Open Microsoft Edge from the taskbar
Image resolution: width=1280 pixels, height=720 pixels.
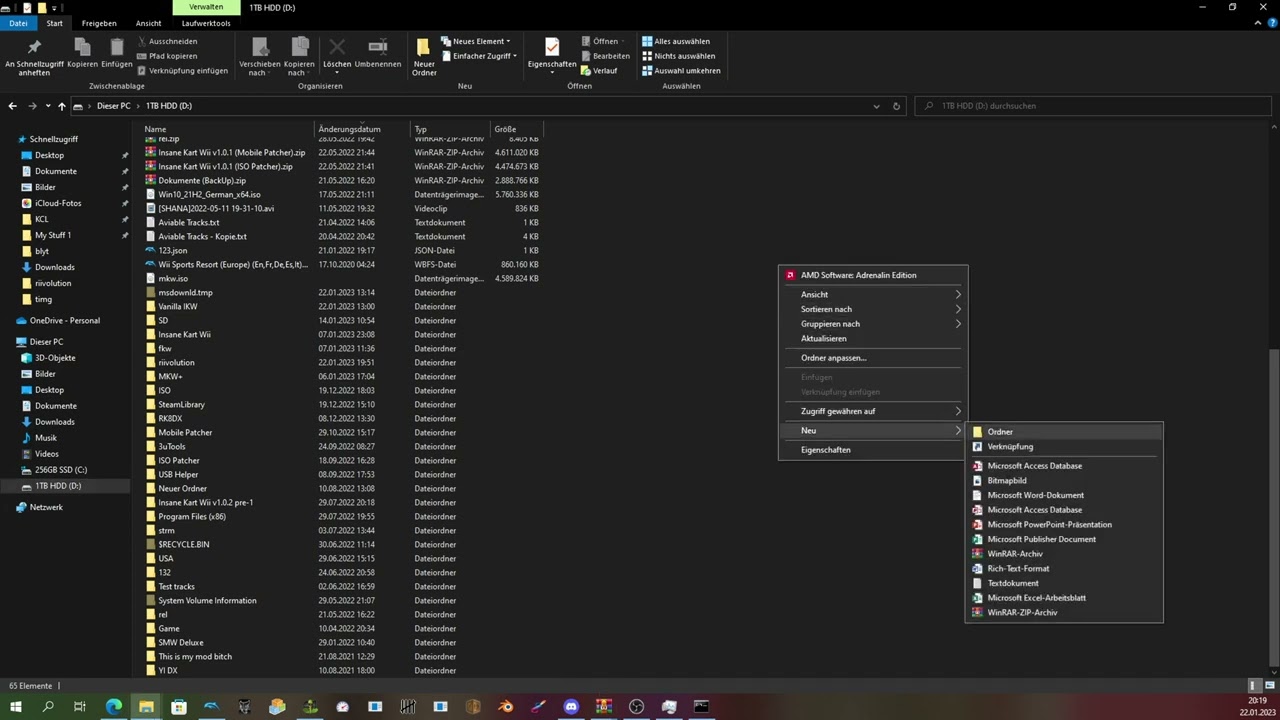coord(114,707)
